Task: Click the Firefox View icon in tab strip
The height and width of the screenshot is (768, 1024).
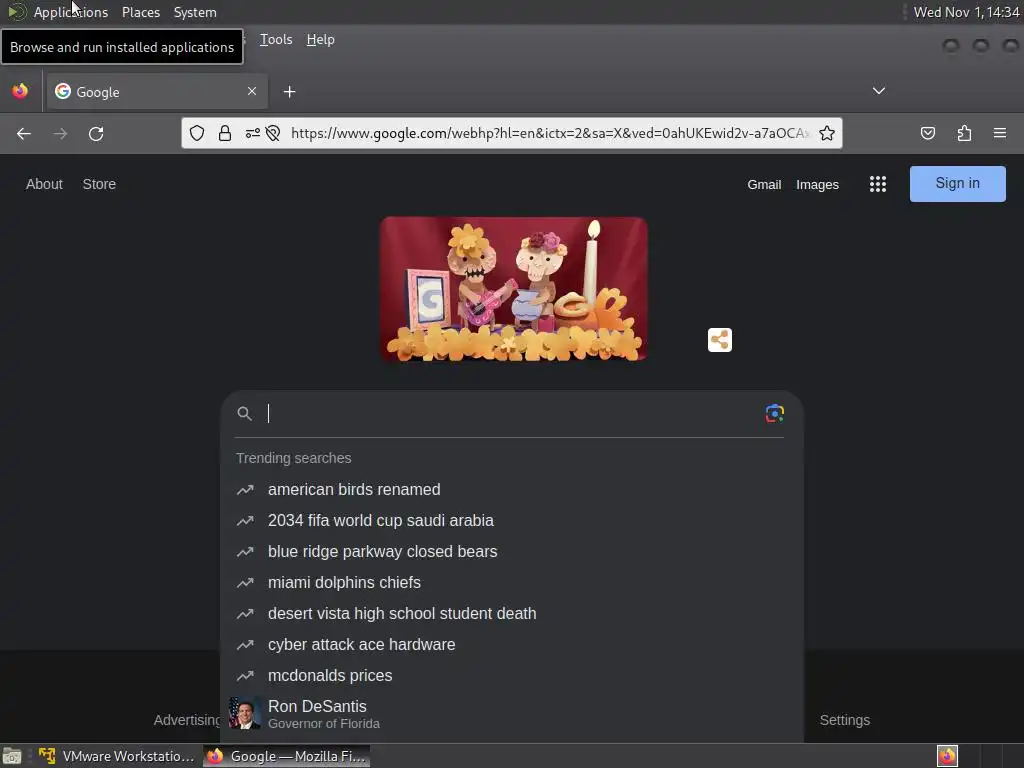Action: point(20,91)
